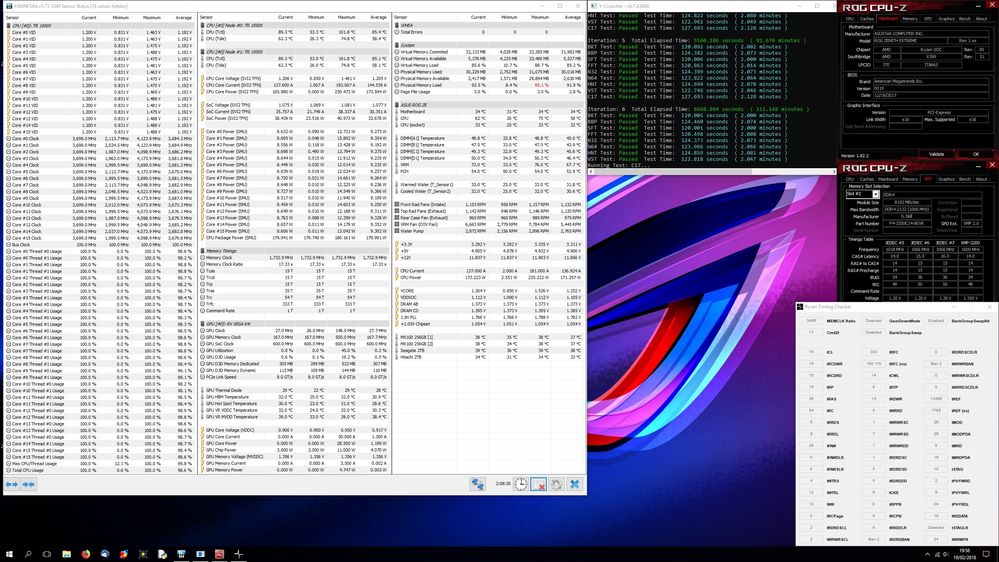Select 'Water Pump' fan sensor row
999x562 pixels.
(x=489, y=231)
